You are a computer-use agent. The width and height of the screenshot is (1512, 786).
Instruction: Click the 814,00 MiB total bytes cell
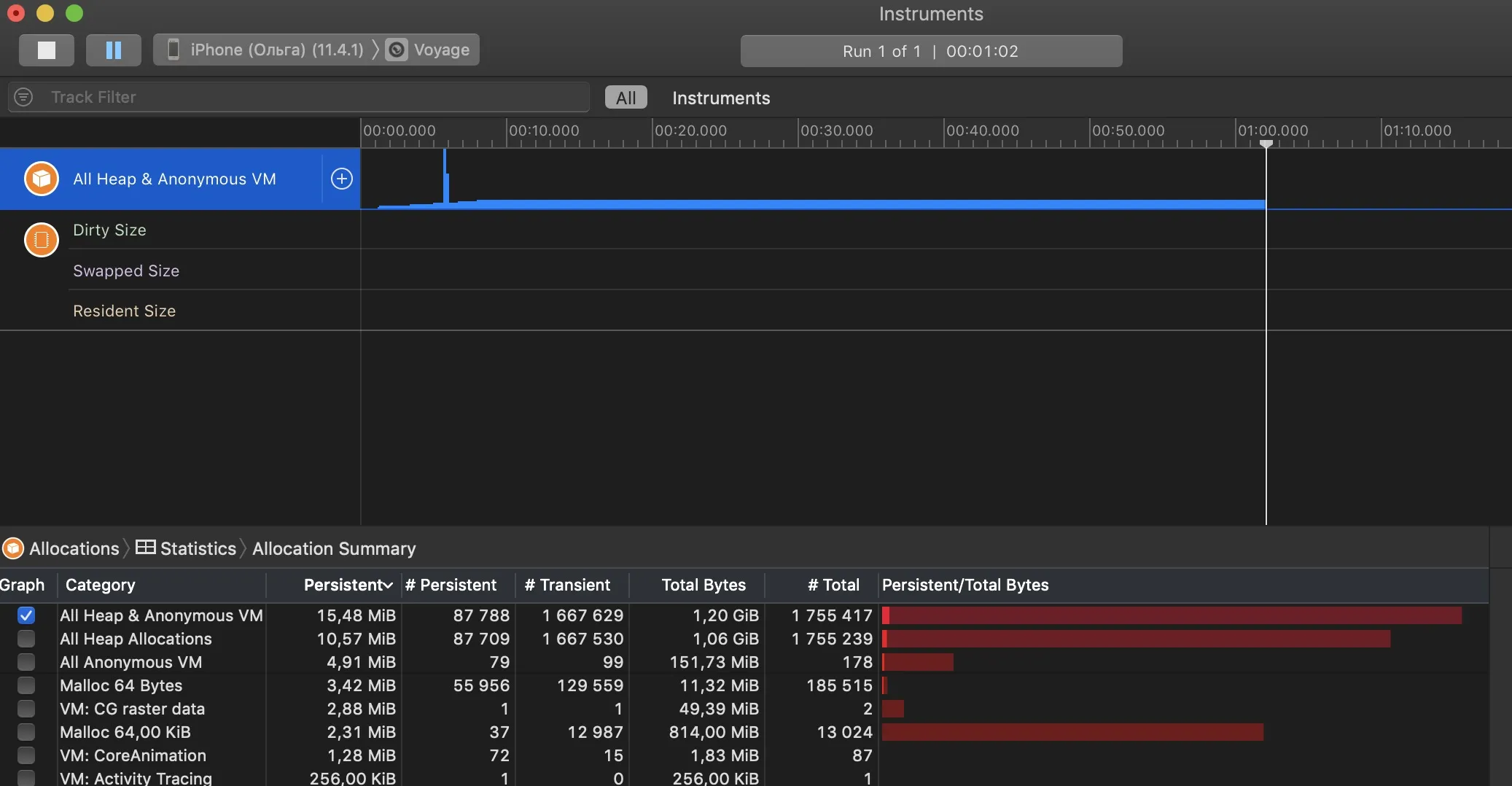pyautogui.click(x=714, y=732)
